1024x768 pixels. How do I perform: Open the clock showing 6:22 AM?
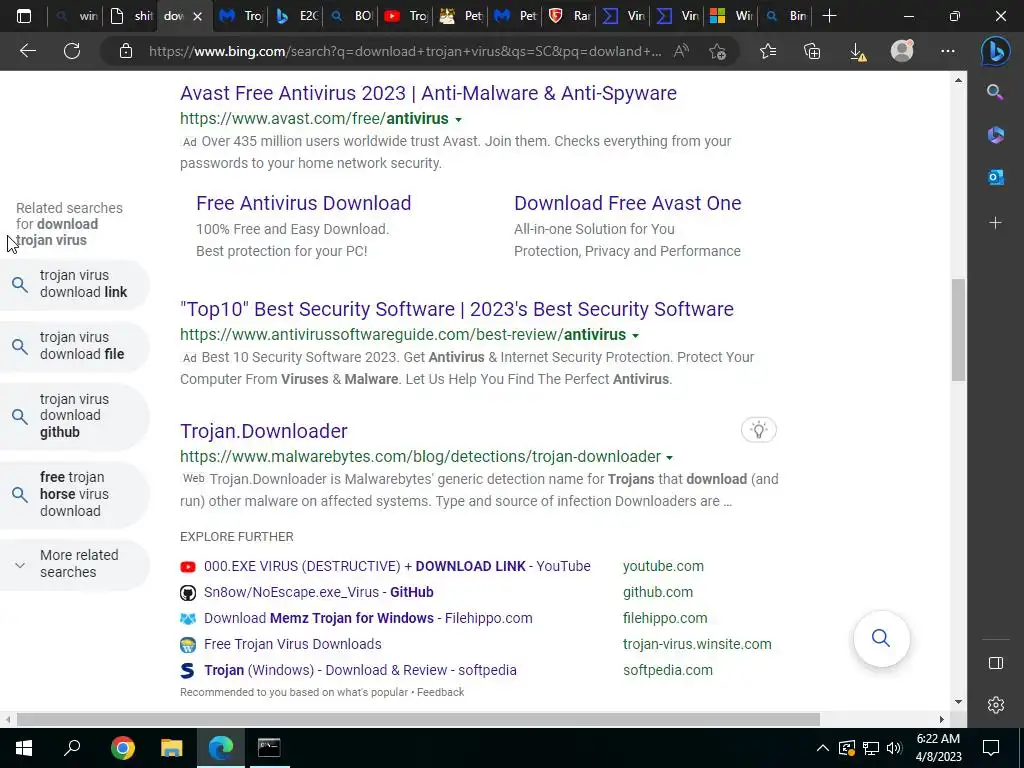coord(938,747)
